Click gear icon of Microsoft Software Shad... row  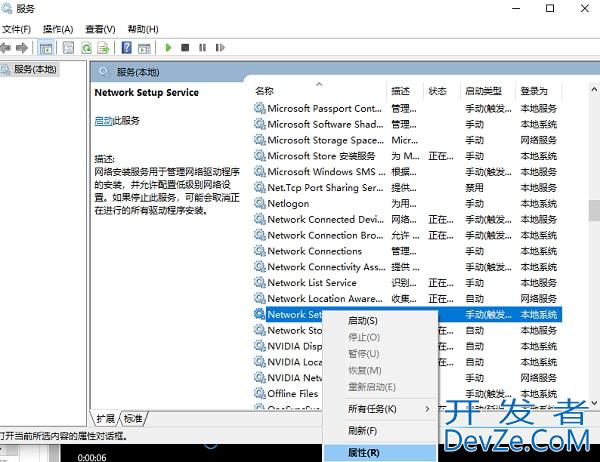click(260, 124)
